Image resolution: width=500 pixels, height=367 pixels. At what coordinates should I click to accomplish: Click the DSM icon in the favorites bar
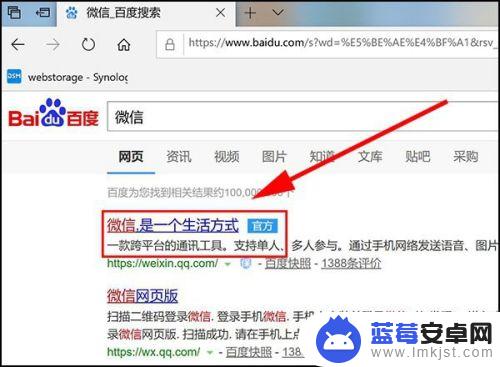coord(14,76)
